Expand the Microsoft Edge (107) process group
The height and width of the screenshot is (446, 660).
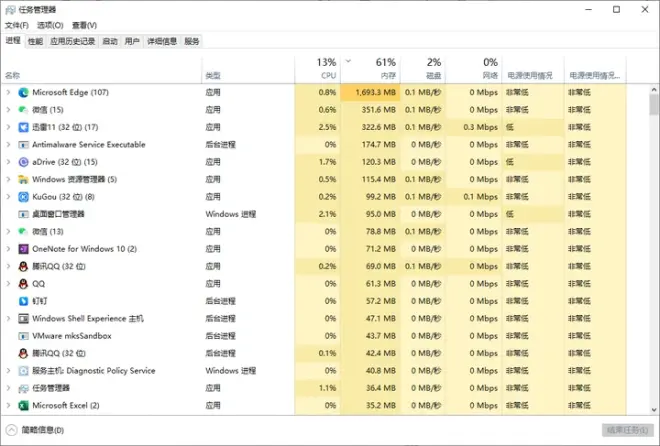point(8,93)
